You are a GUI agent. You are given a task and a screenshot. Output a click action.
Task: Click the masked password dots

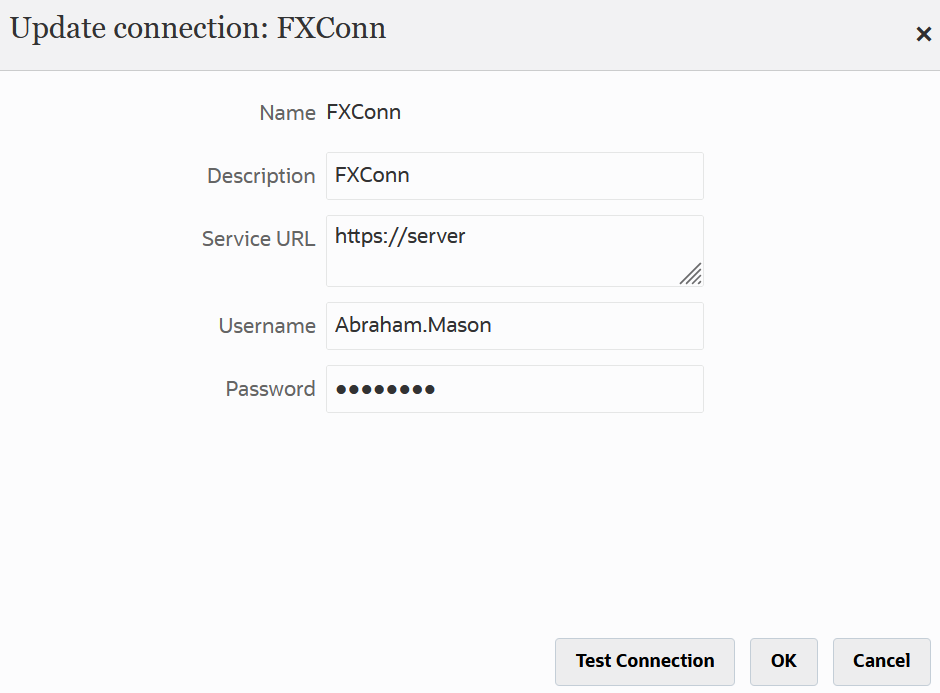[385, 389]
